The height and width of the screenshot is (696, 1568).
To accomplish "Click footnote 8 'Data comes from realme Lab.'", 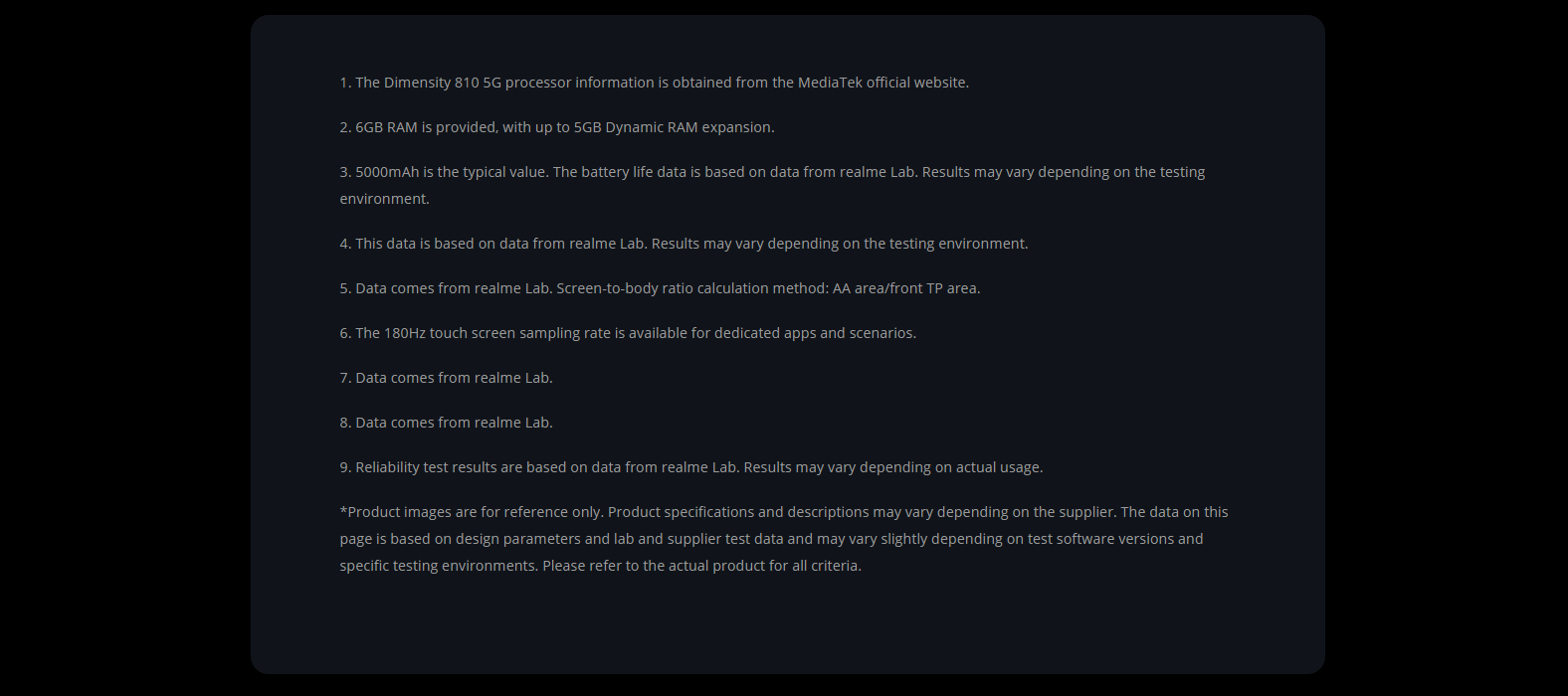I will point(446,423).
